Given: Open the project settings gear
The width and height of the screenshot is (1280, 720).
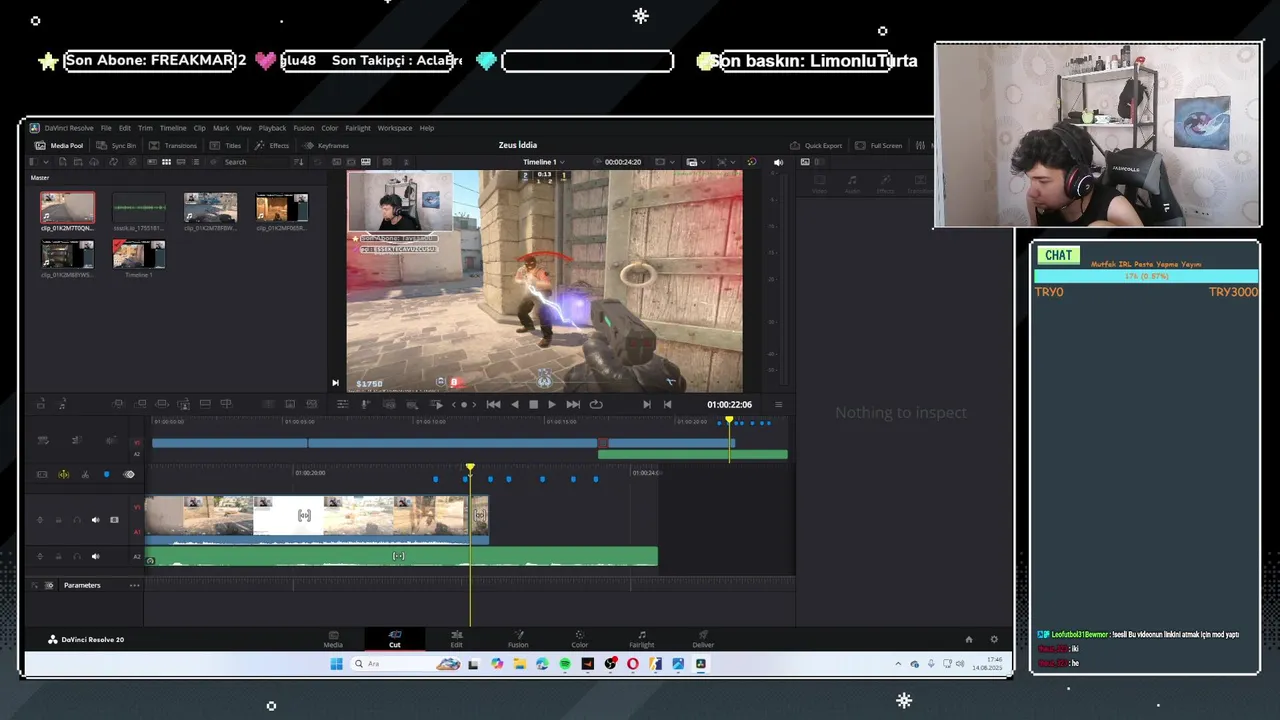Looking at the screenshot, I should [x=993, y=639].
